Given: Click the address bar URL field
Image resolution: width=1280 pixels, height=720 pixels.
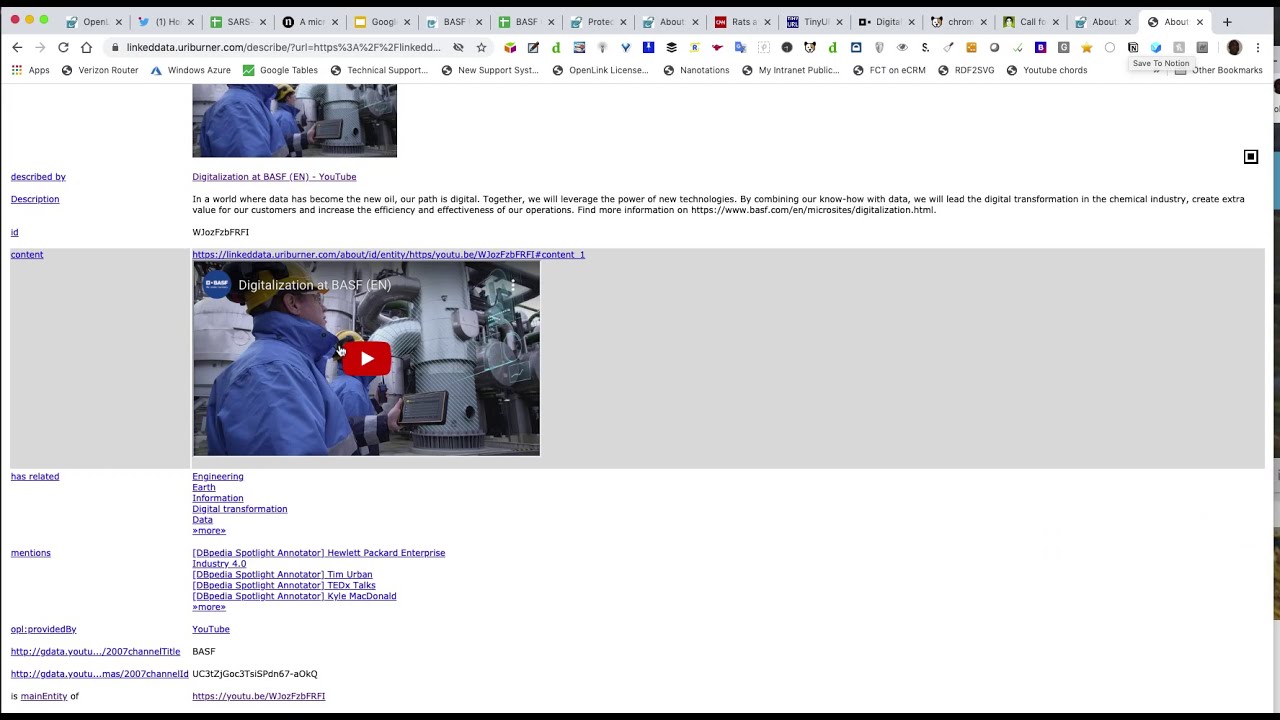Looking at the screenshot, I should tap(283, 47).
